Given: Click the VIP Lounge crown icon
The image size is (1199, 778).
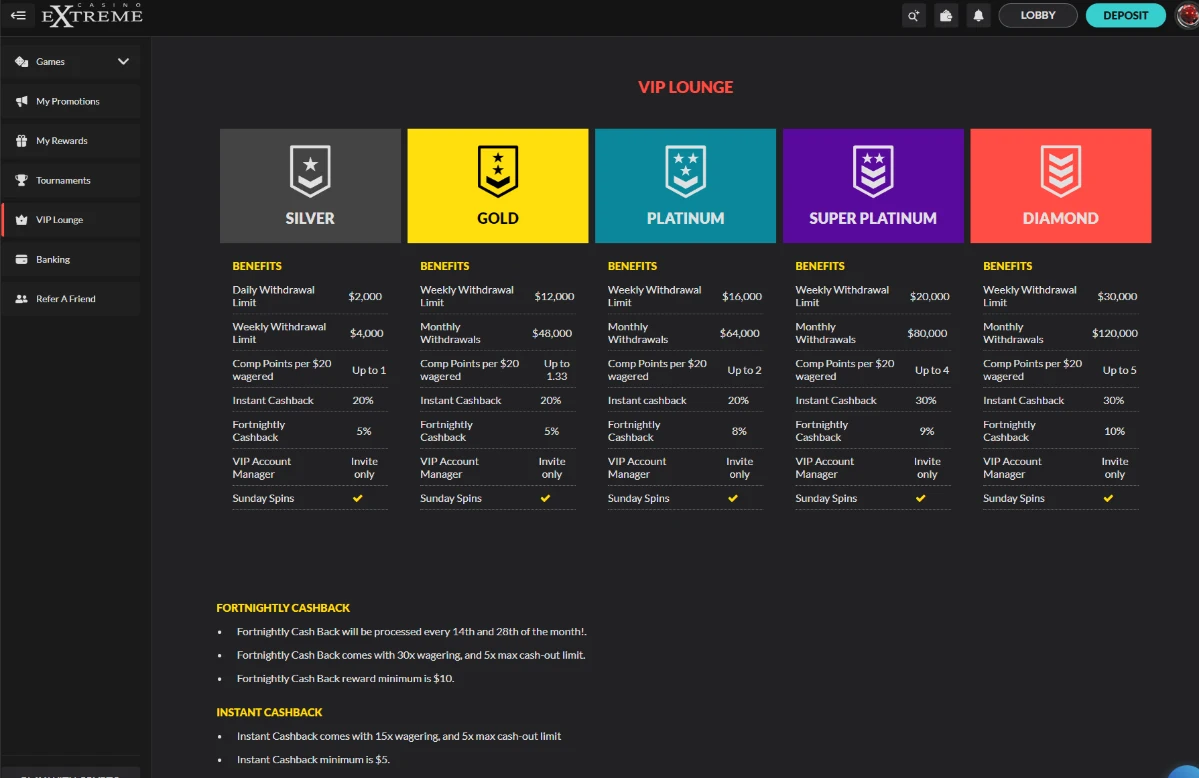Looking at the screenshot, I should click(x=21, y=220).
